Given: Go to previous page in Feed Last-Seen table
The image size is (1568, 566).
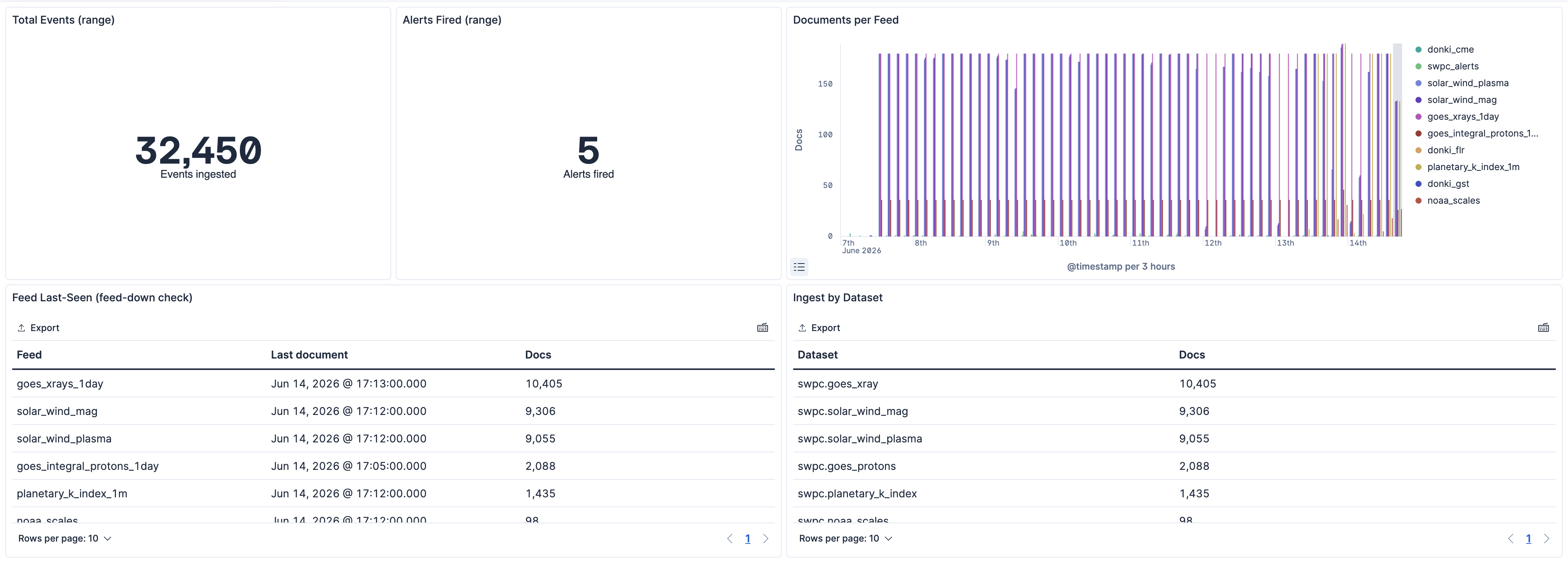Looking at the screenshot, I should click(730, 539).
